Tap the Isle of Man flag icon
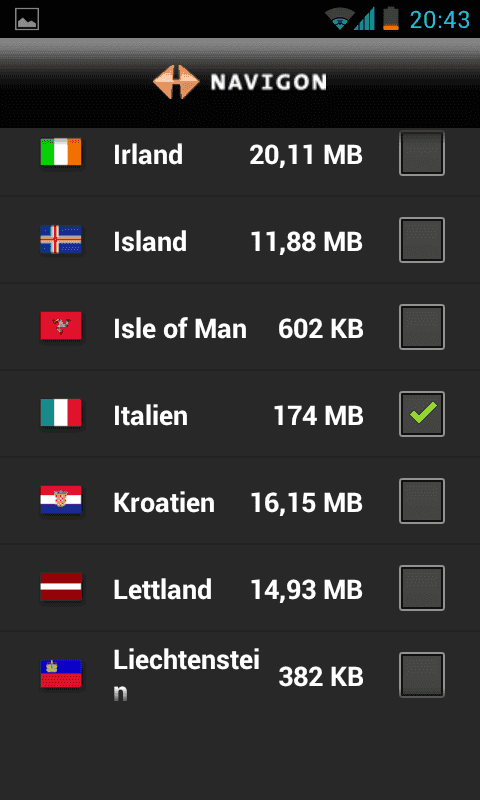480x800 pixels. 61,326
